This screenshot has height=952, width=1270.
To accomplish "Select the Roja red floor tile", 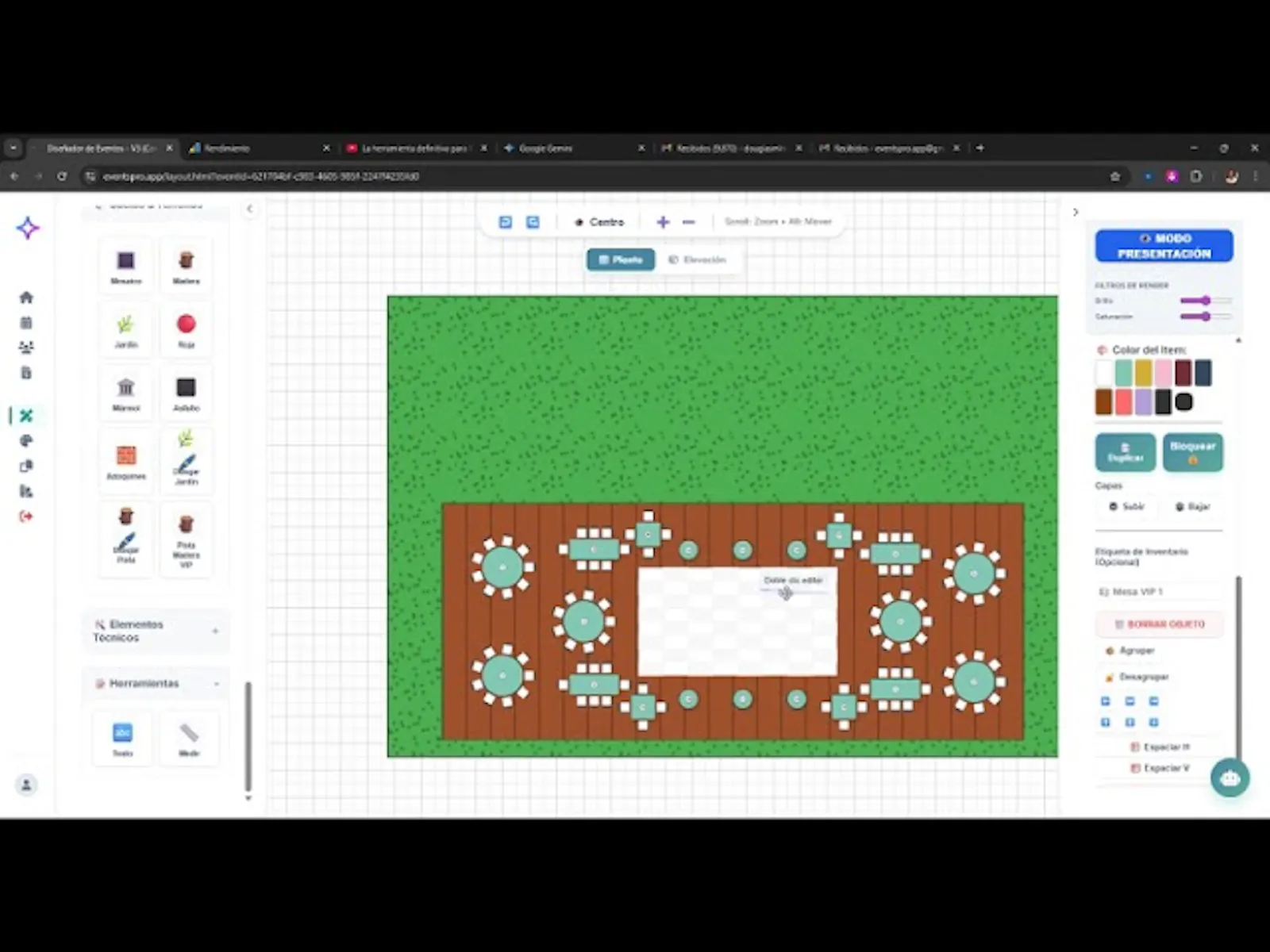I will (x=186, y=330).
